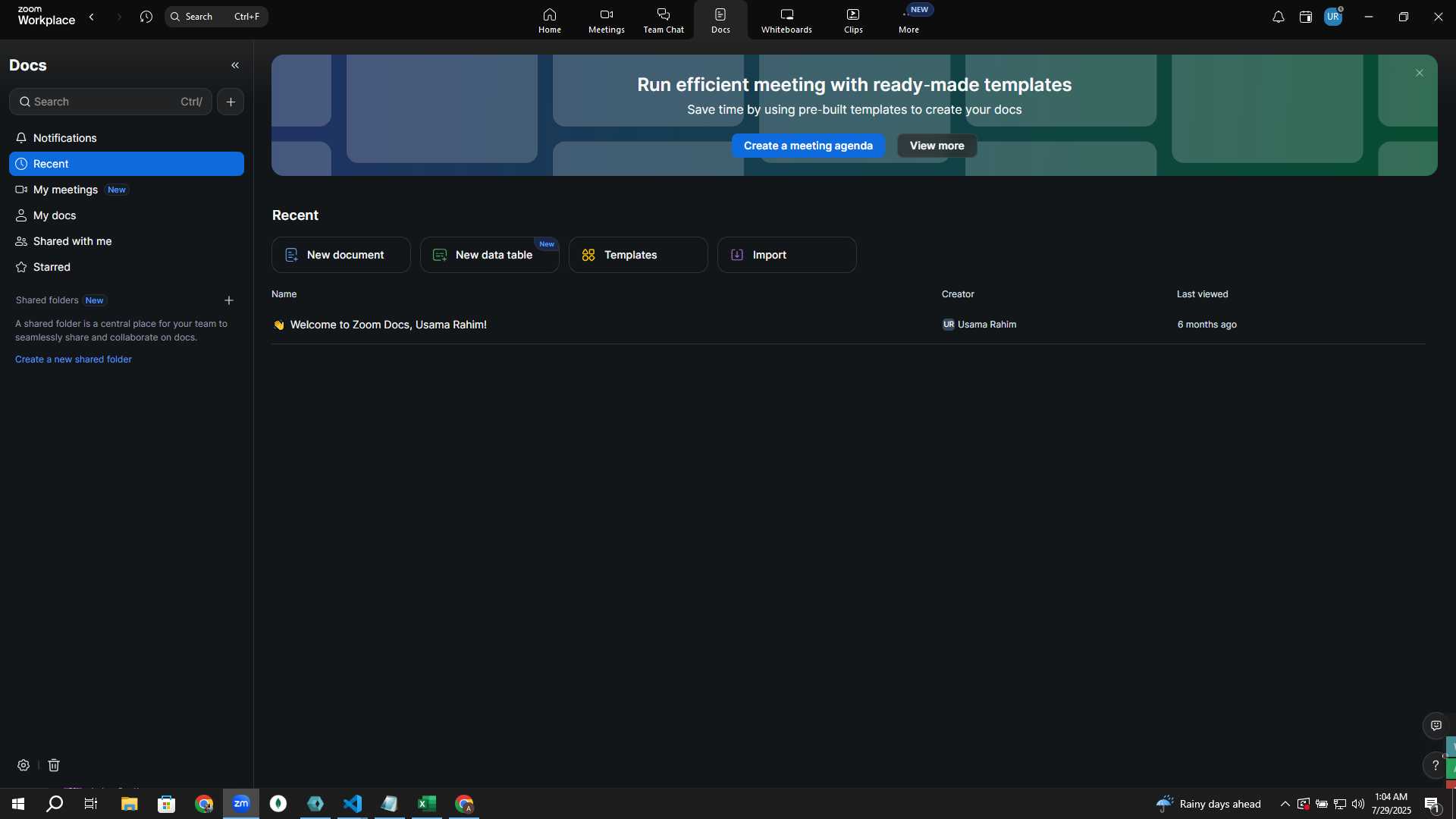The width and height of the screenshot is (1456, 819).
Task: Open the Whiteboards tab
Action: tap(786, 20)
